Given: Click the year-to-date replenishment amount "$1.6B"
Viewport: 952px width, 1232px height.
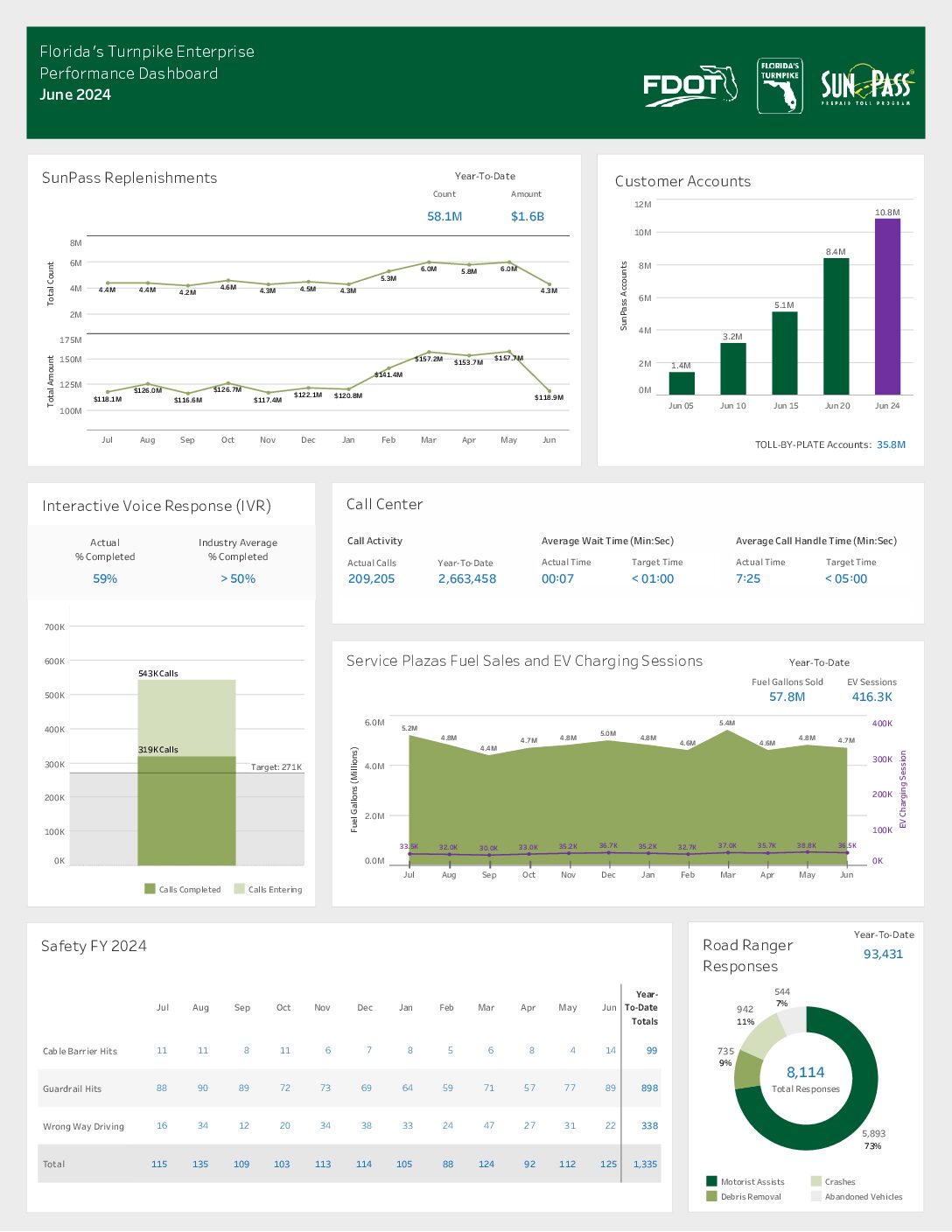Looking at the screenshot, I should [x=528, y=216].
